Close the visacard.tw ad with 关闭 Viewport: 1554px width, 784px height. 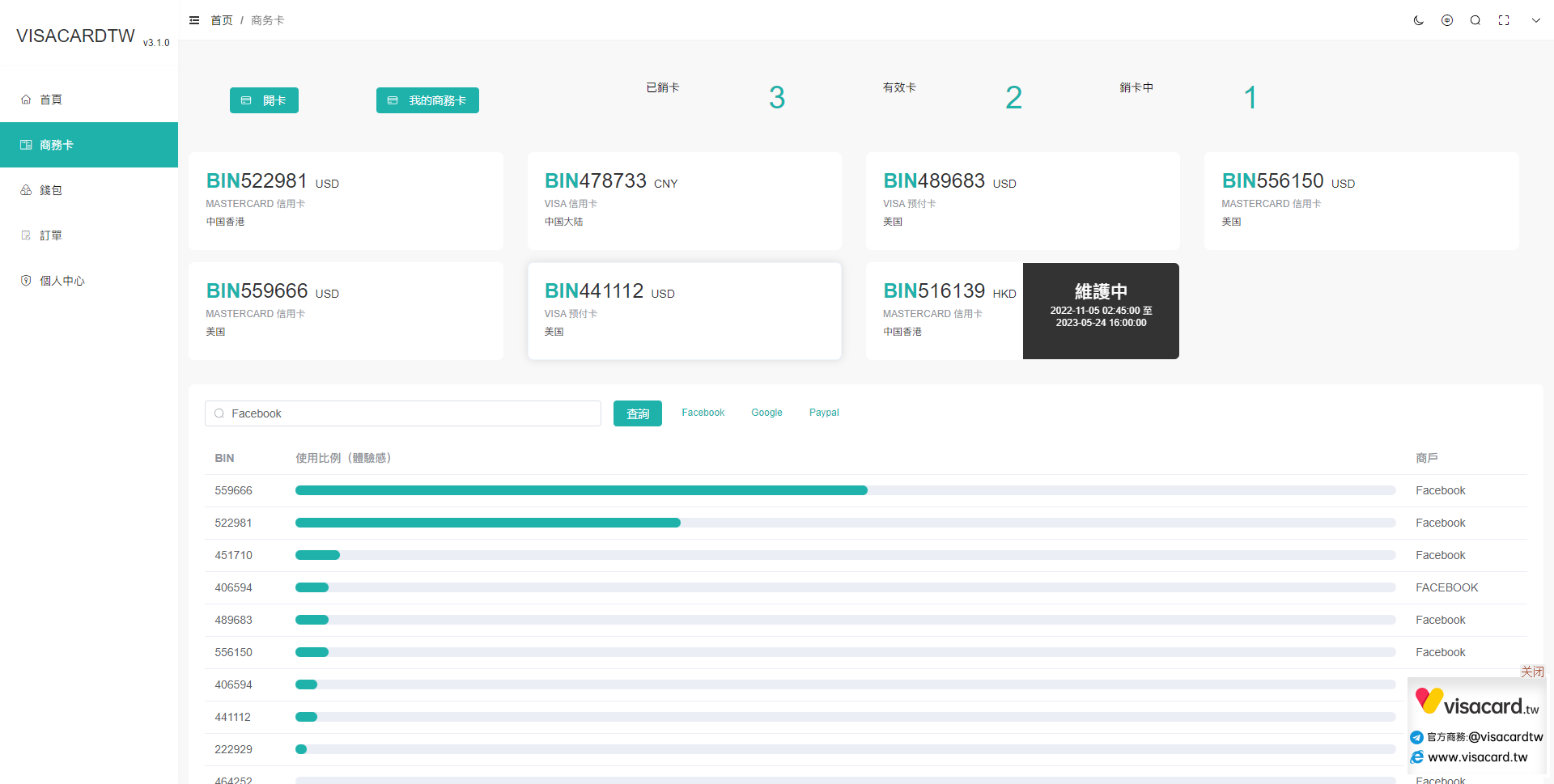[1532, 672]
